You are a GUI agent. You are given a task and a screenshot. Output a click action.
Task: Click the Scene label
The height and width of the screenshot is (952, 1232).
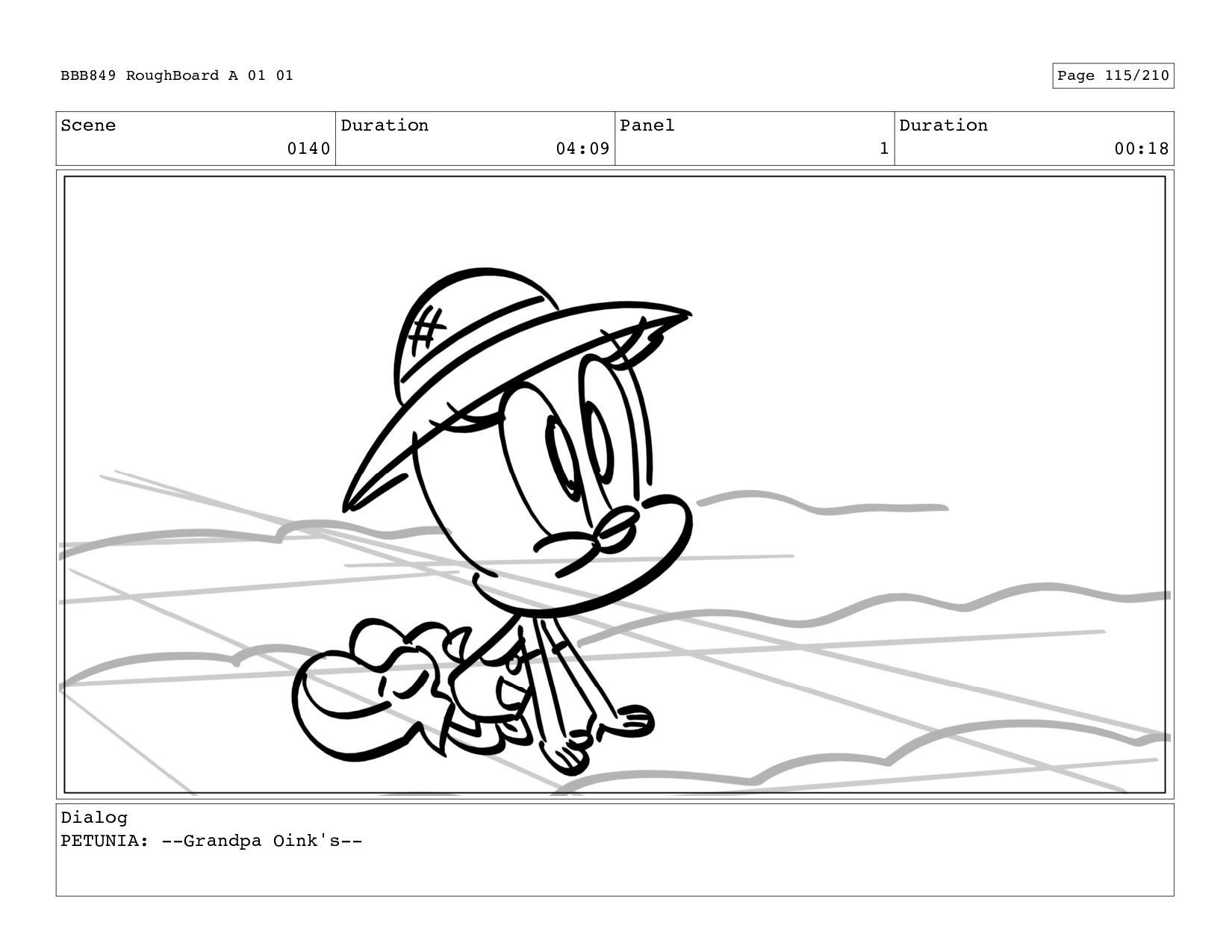(88, 125)
